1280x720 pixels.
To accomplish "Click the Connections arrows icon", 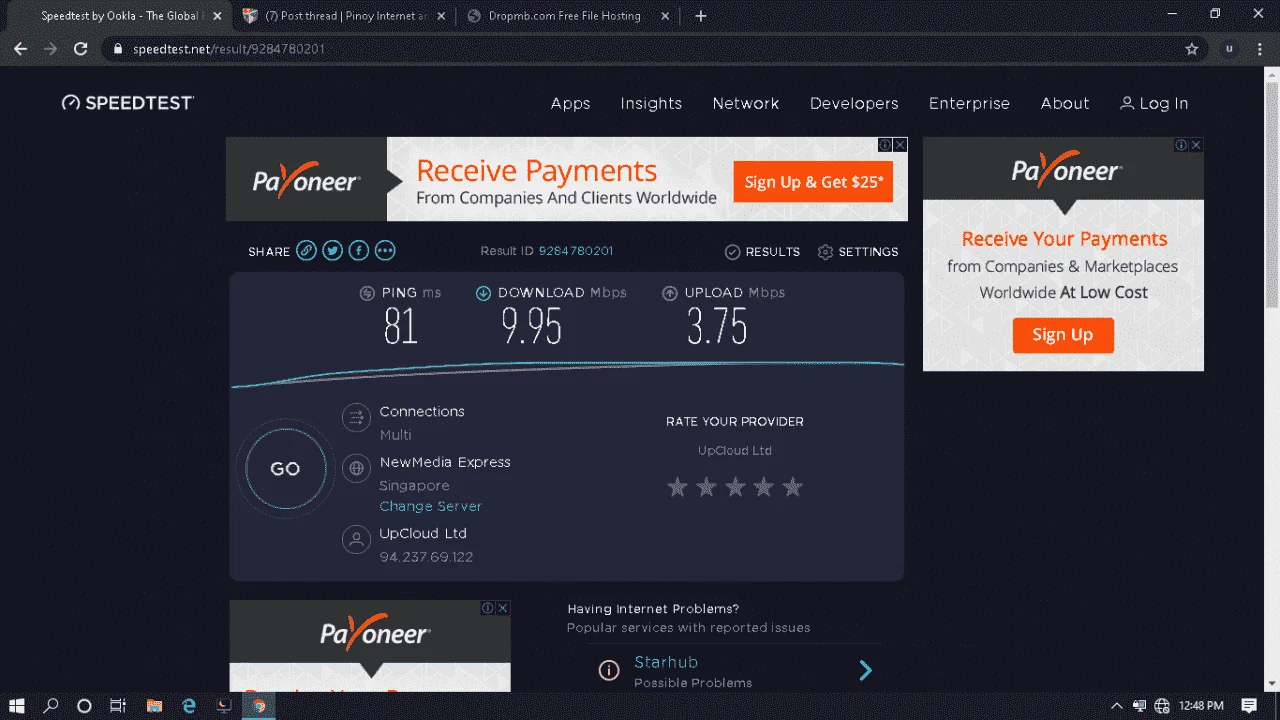I will (356, 418).
